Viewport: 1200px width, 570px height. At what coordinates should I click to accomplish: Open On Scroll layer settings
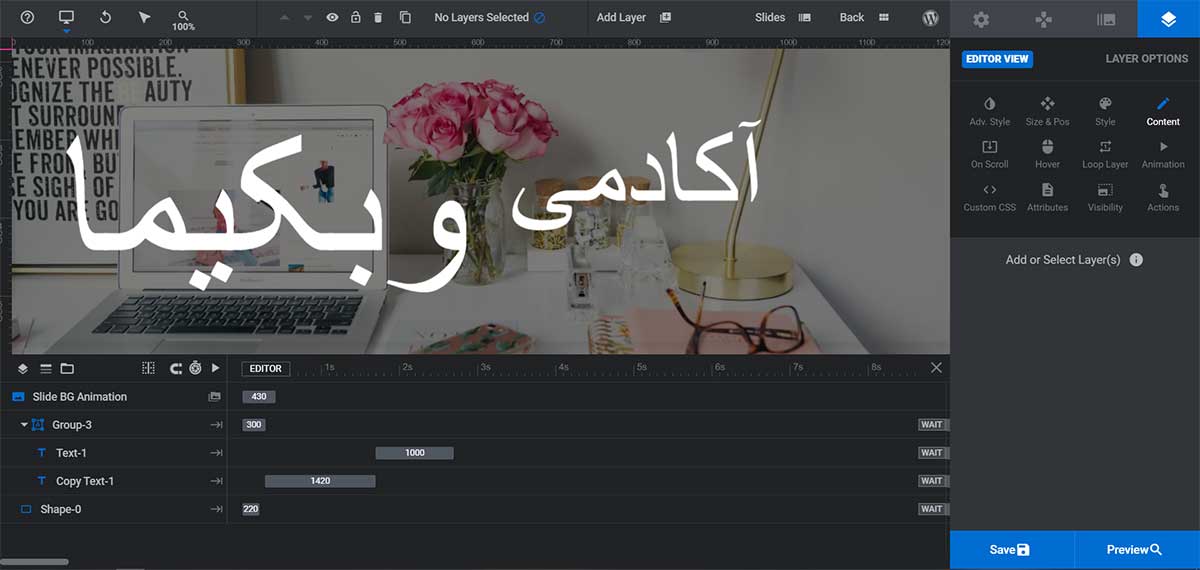tap(990, 154)
